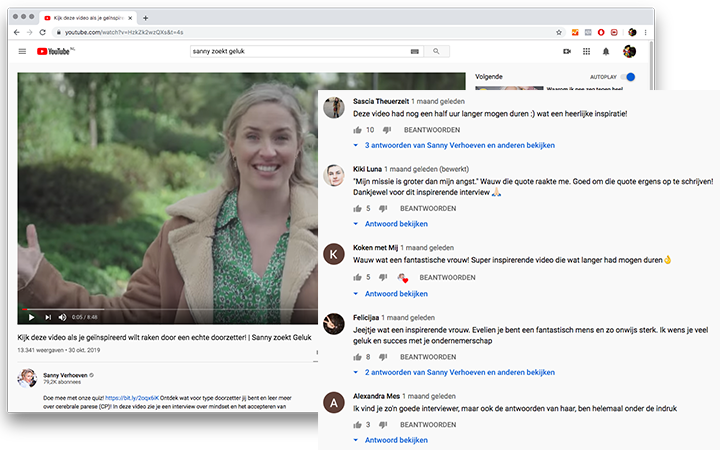Open the on-screen keyboard icon in search box
Image resolution: width=720 pixels, height=450 pixels.
tap(415, 51)
